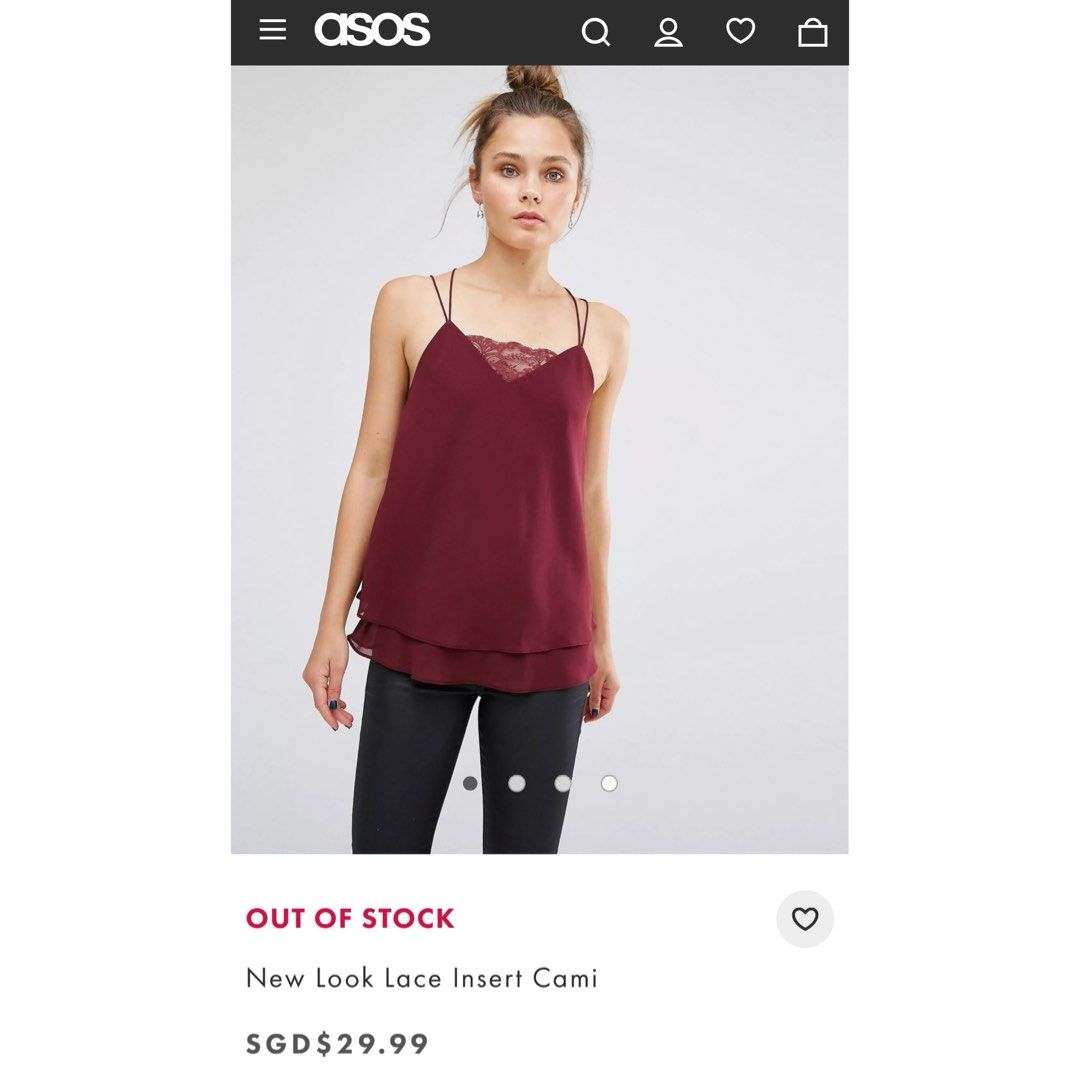Screen dimensions: 1080x1080
Task: Select the fourth, last carousel dot
Action: click(x=609, y=783)
